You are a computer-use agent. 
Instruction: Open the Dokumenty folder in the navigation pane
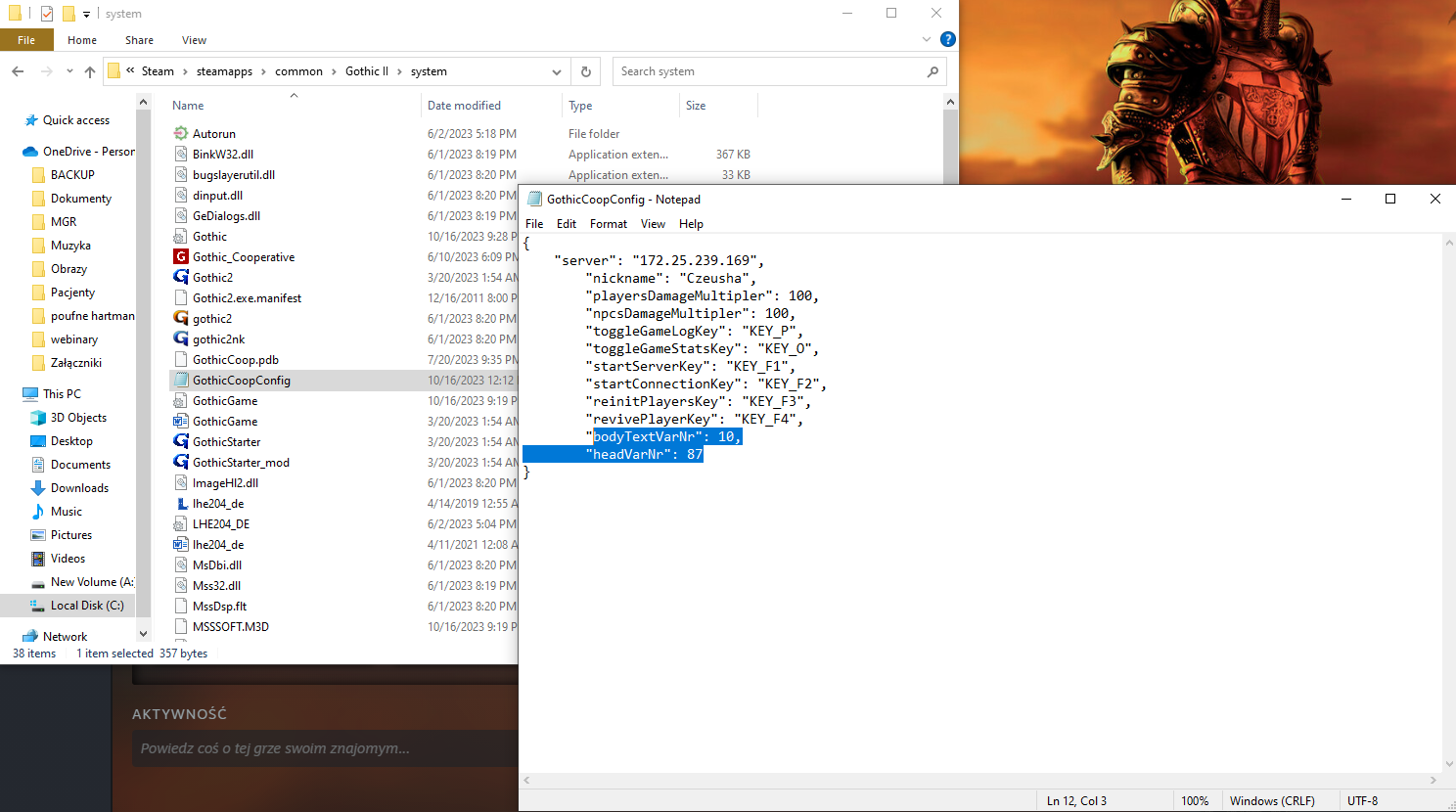[x=81, y=199]
